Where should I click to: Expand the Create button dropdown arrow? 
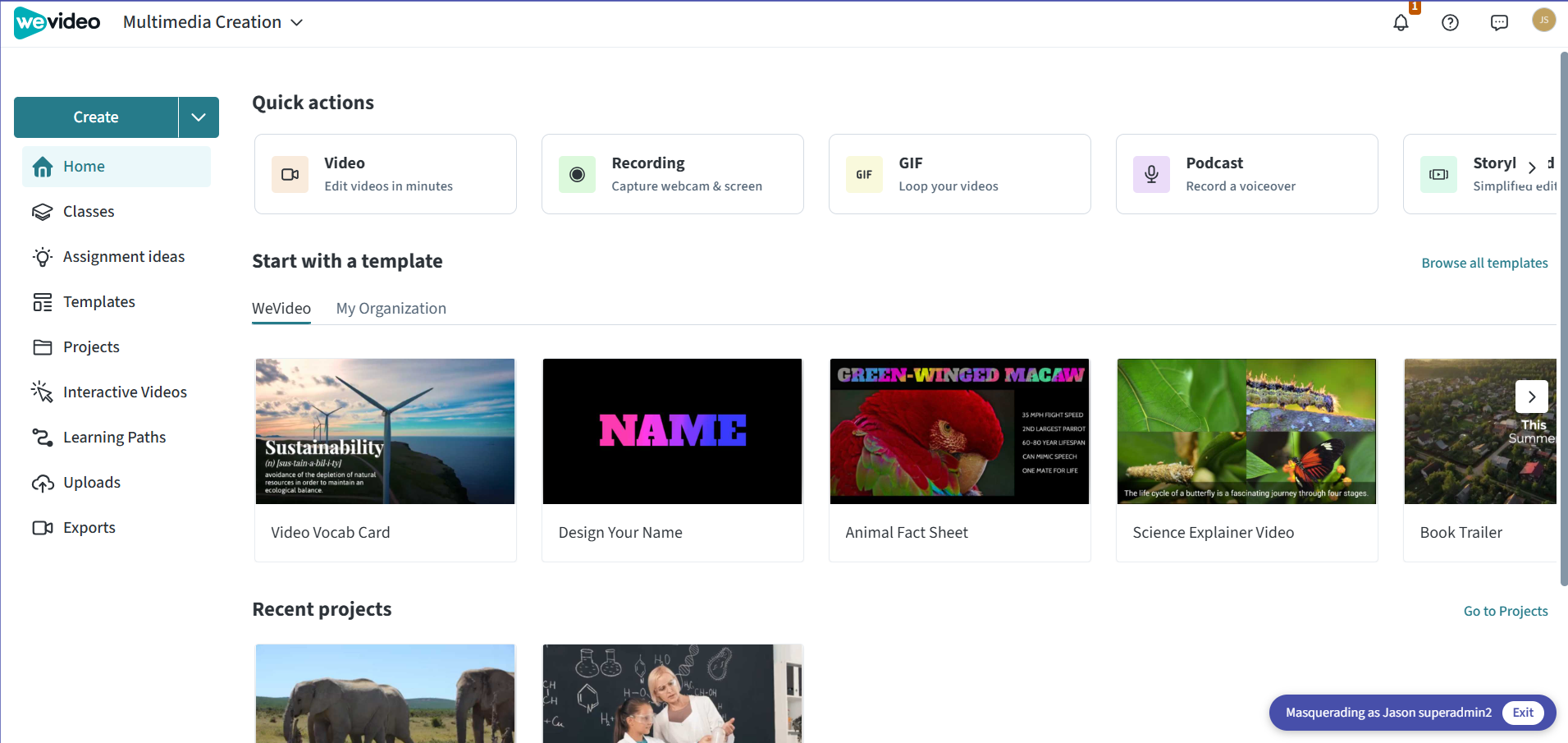199,117
